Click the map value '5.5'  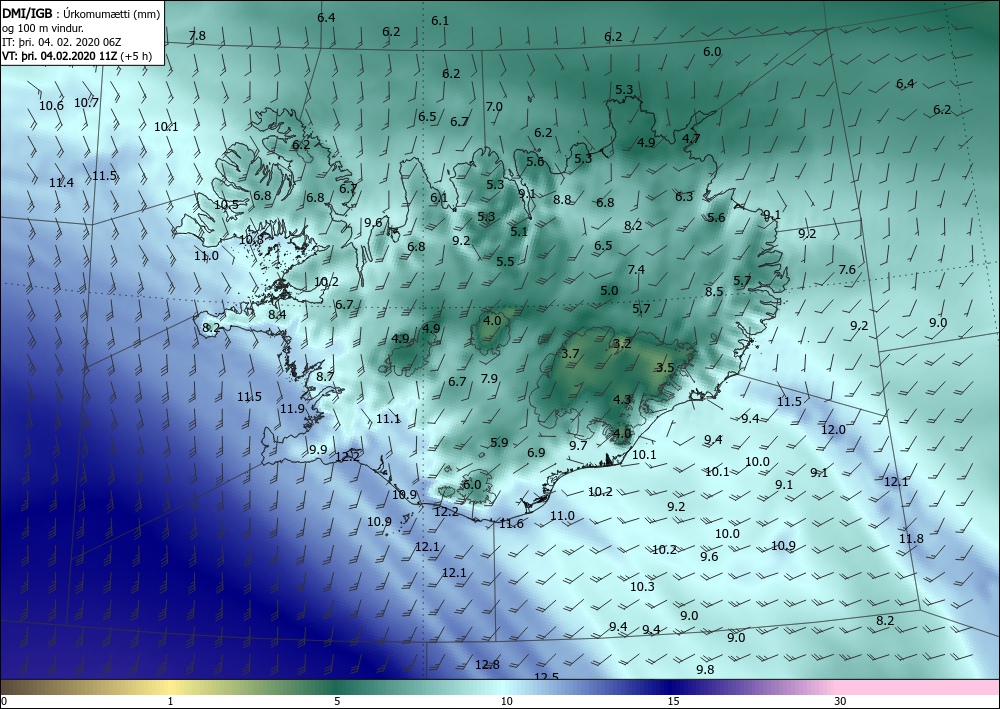[x=504, y=261]
